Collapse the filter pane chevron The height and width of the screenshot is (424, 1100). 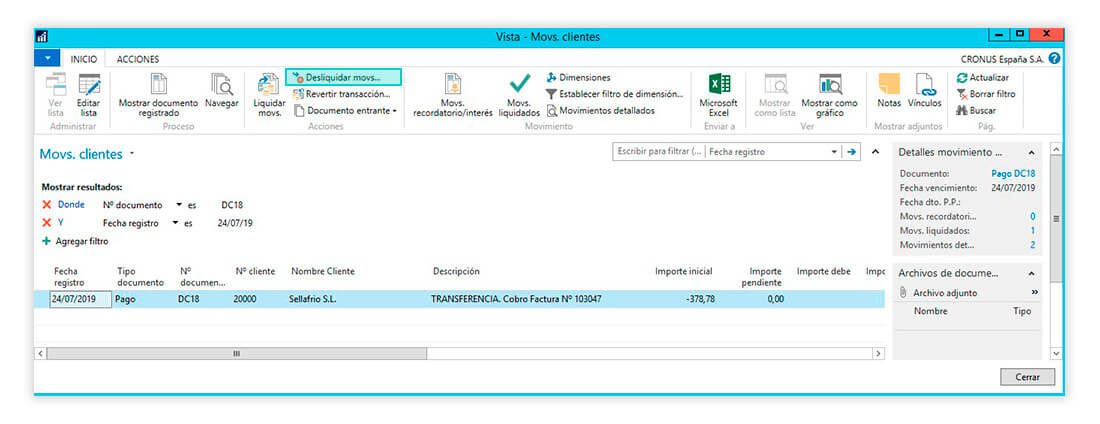tap(876, 152)
